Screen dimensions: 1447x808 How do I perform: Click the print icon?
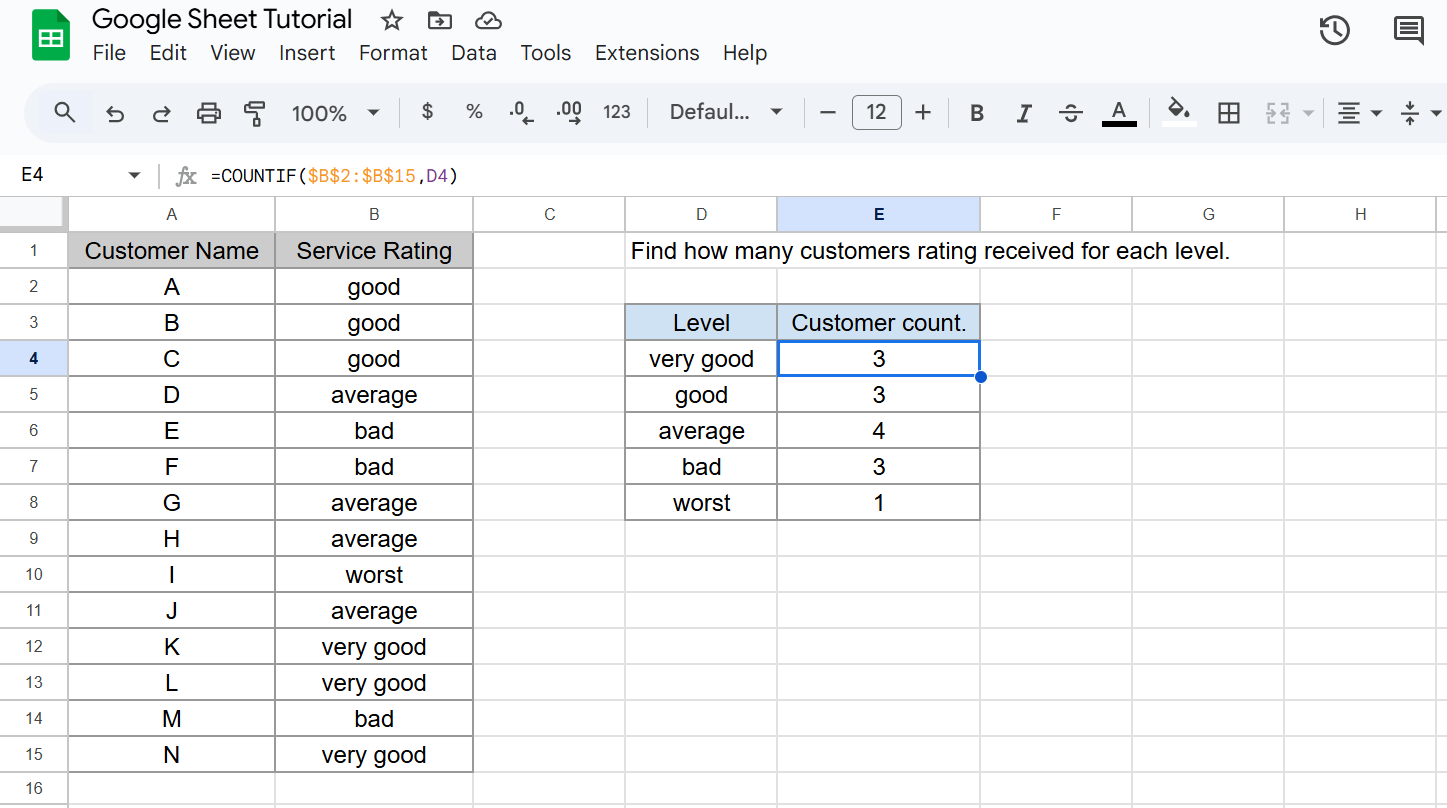[208, 113]
